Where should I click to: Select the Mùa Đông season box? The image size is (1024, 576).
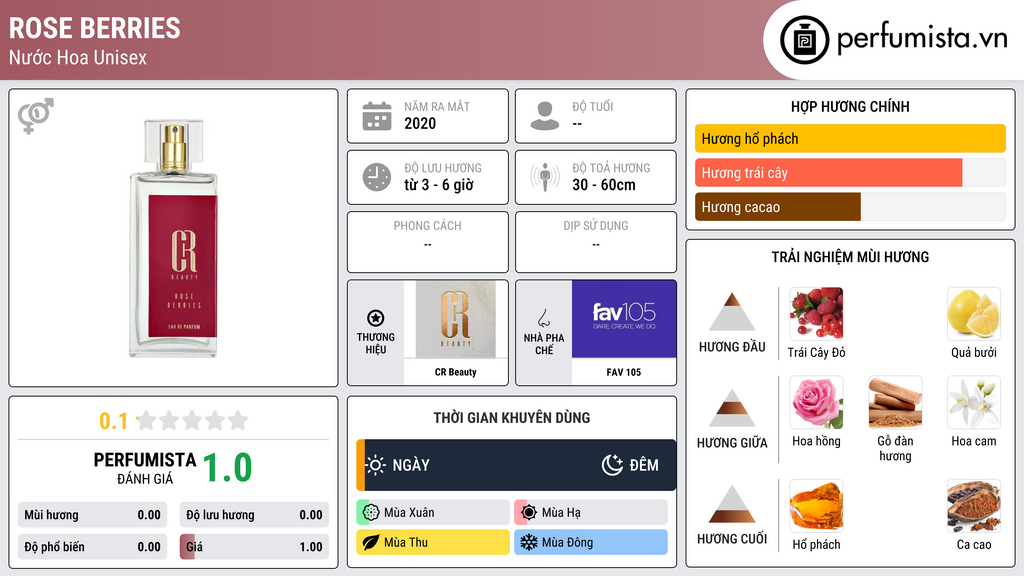pos(591,542)
